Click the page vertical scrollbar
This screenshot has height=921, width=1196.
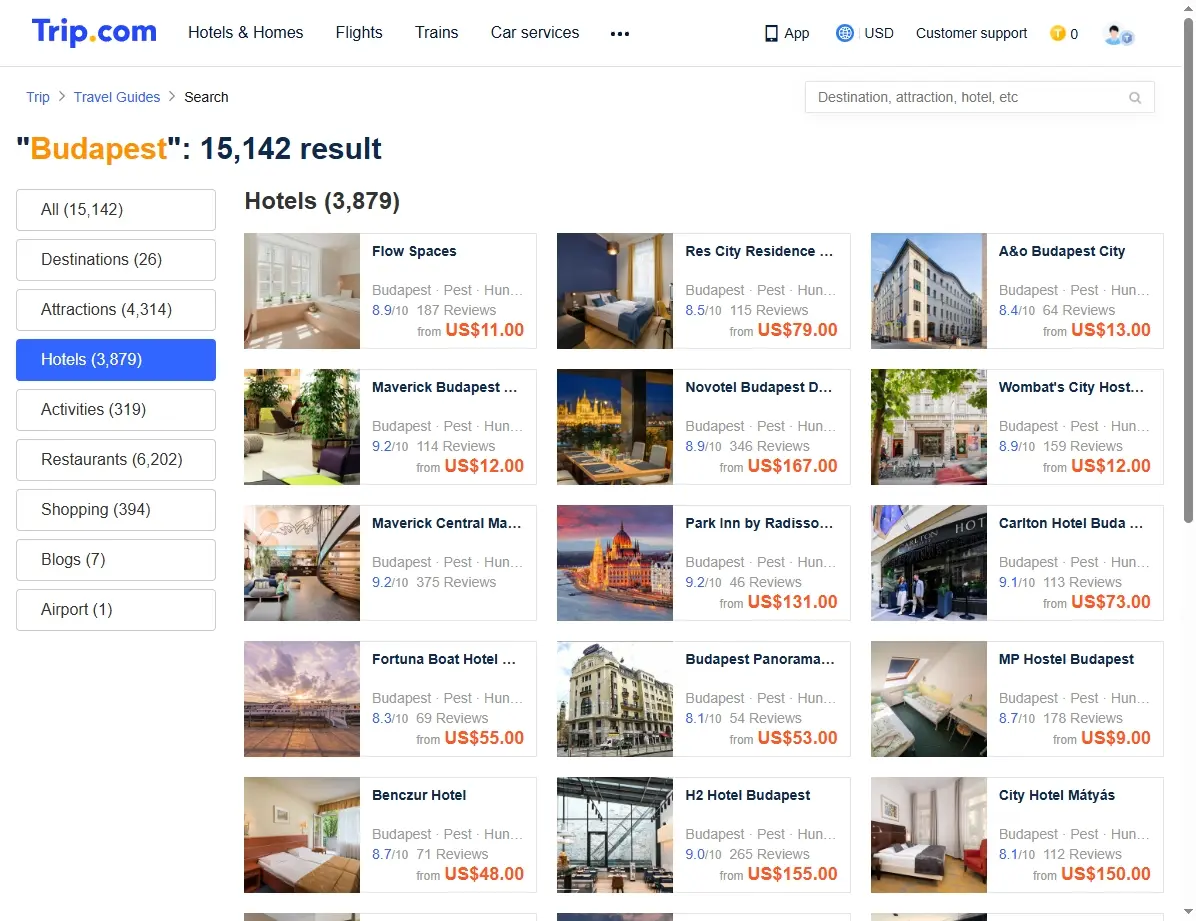(1188, 271)
